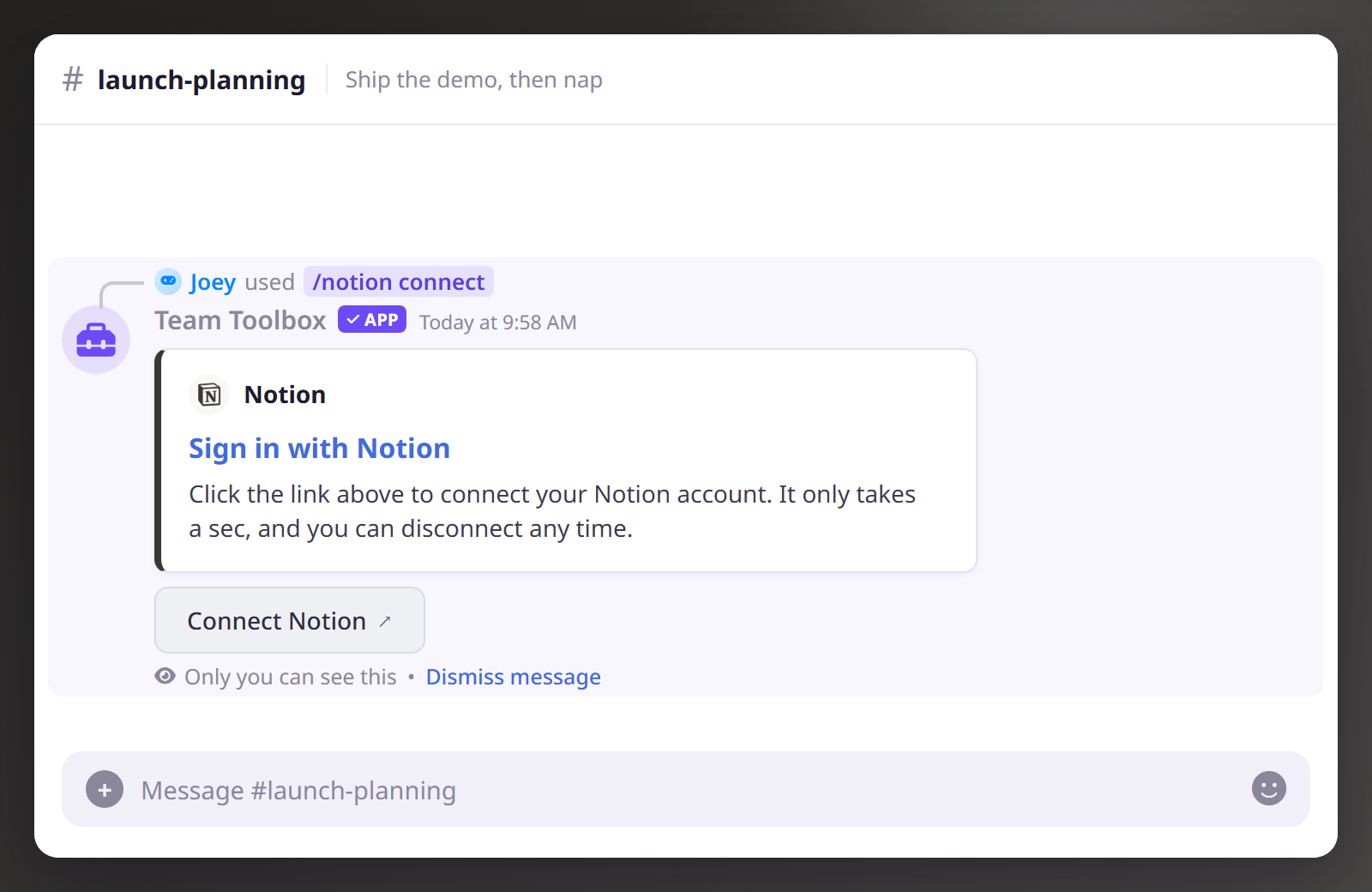Viewport: 1372px width, 892px height.
Task: Click the topic Ship the demo, then nap
Action: [x=474, y=80]
